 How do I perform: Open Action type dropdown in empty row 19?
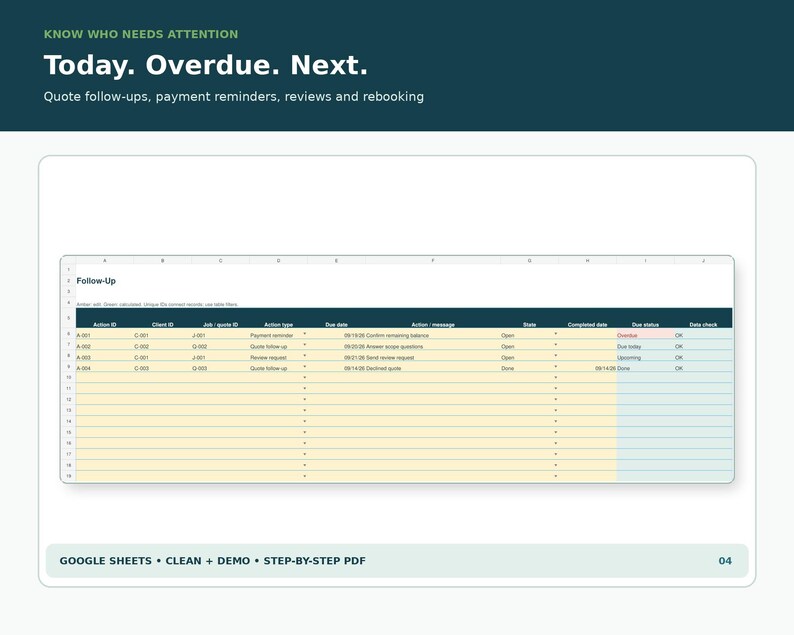pyautogui.click(x=304, y=477)
